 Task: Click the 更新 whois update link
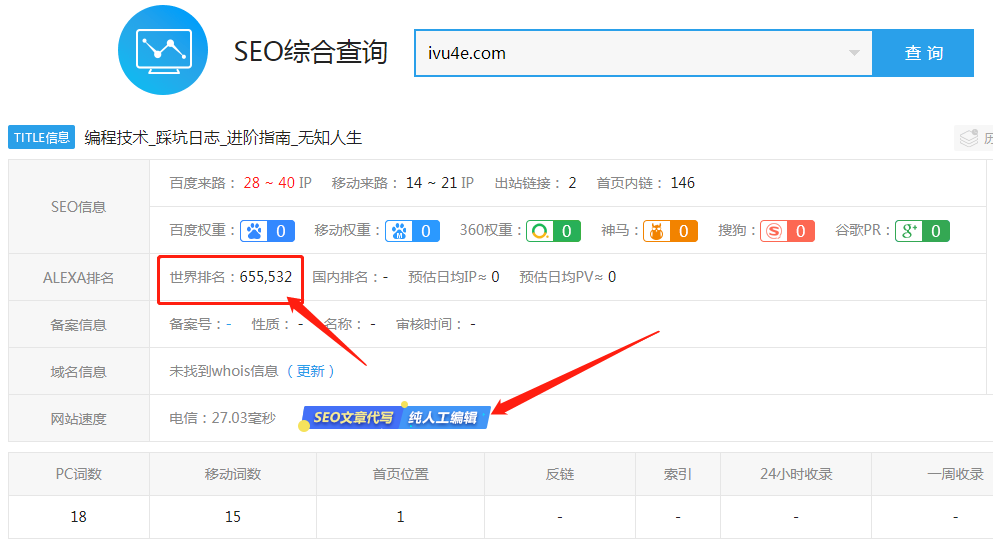pyautogui.click(x=310, y=371)
